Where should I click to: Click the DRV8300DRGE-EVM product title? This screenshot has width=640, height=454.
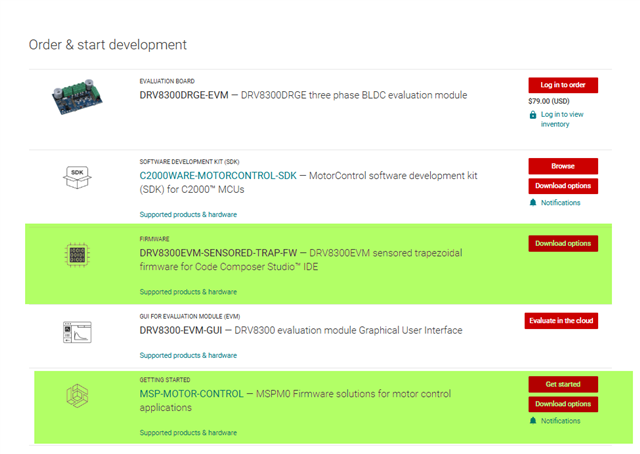click(x=184, y=95)
